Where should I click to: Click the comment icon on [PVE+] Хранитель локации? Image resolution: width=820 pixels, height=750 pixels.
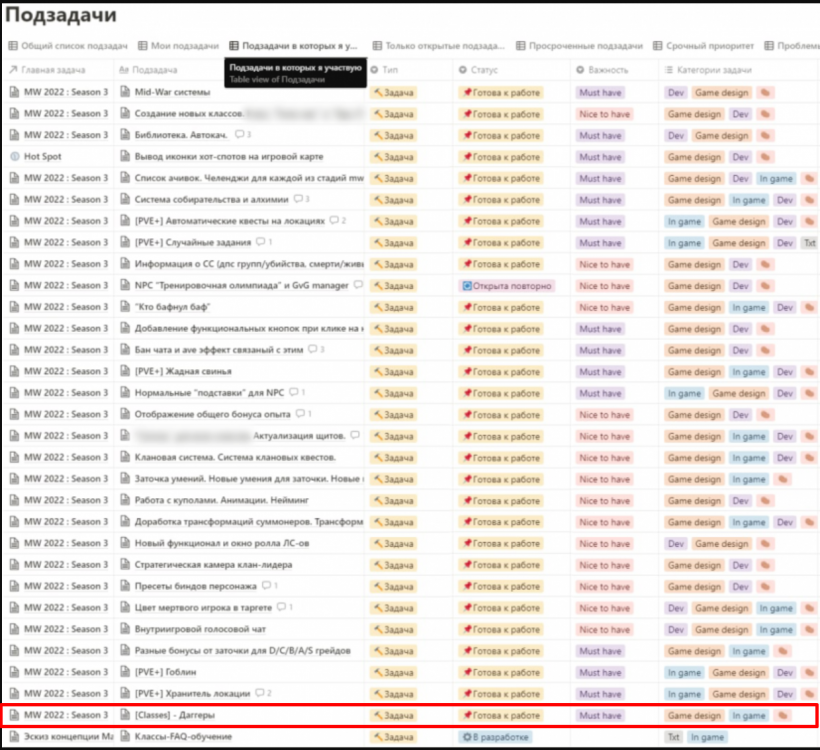coord(260,693)
